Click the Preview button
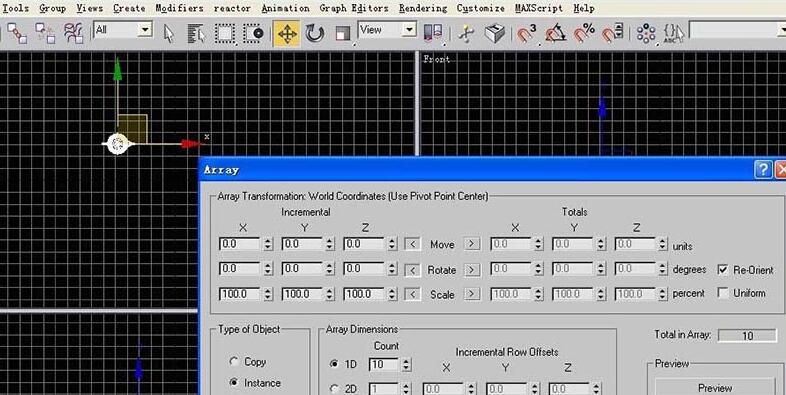The image size is (786, 395). tap(715, 387)
